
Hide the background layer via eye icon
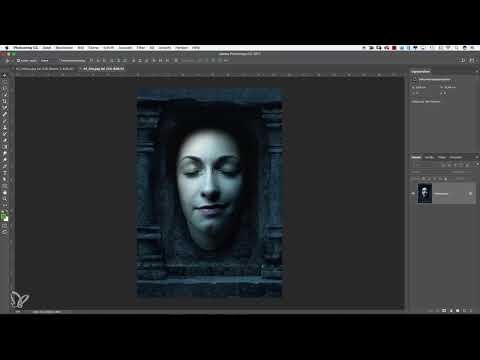[x=413, y=193]
